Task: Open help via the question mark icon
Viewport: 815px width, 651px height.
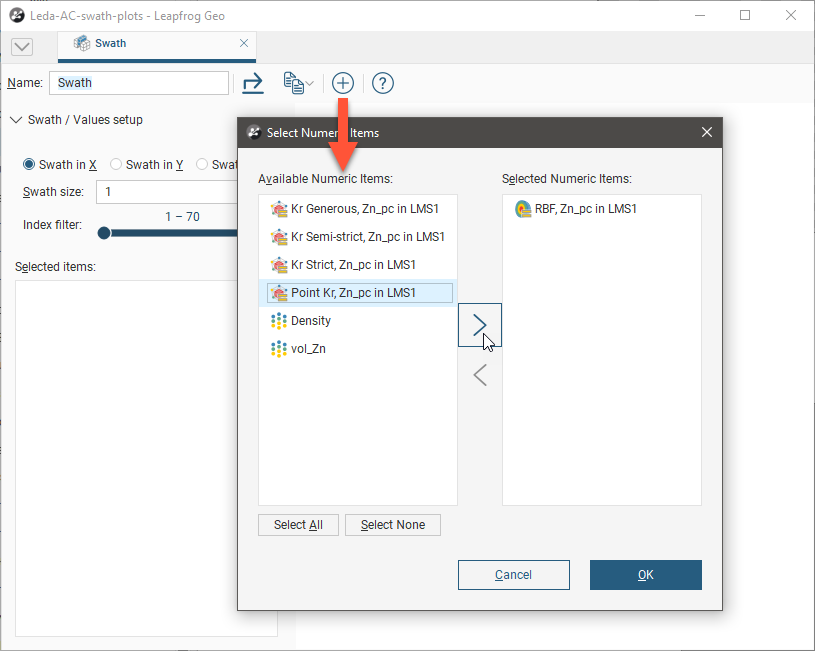Action: [383, 83]
